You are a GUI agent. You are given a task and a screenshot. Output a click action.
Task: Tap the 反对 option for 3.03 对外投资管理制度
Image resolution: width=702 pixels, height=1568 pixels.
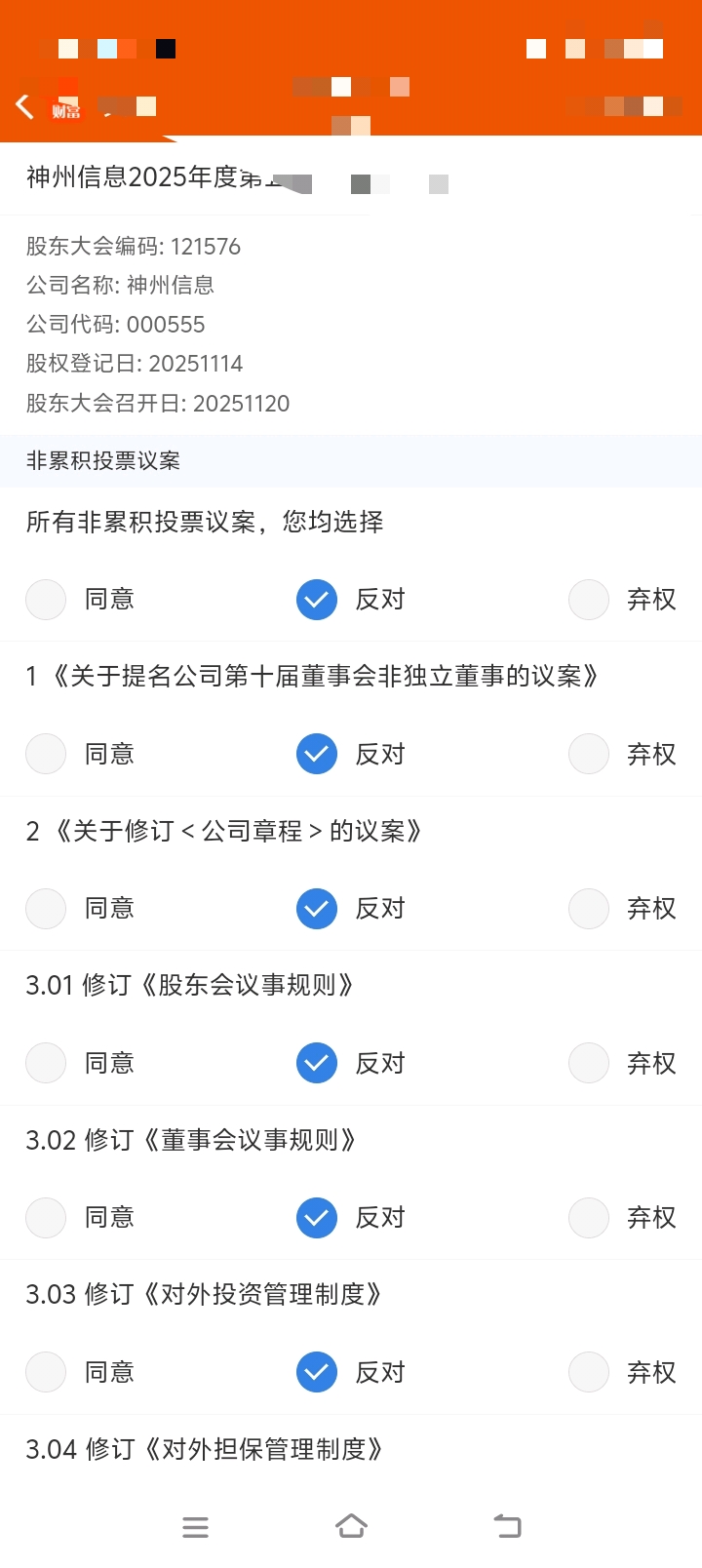[317, 1372]
